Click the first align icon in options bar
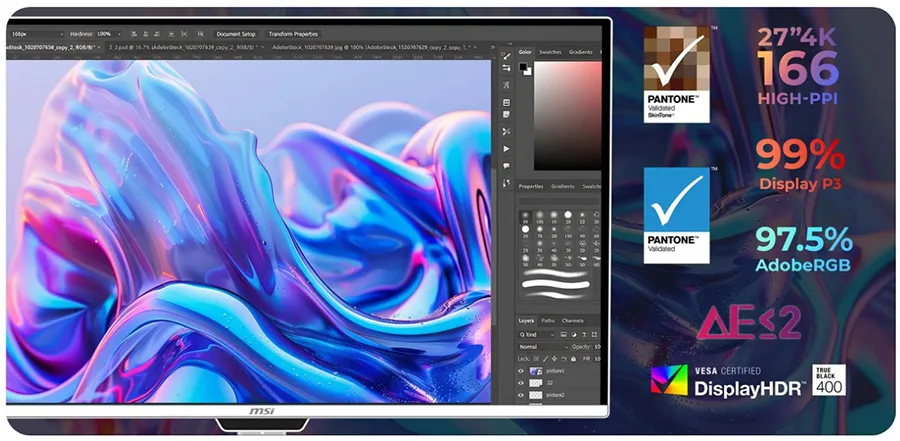Viewport: 900px width, 441px height. click(x=134, y=34)
